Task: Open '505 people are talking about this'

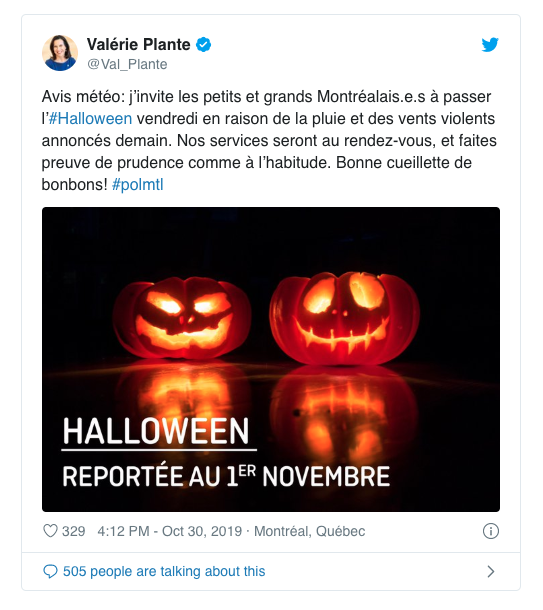Action: click(x=164, y=571)
